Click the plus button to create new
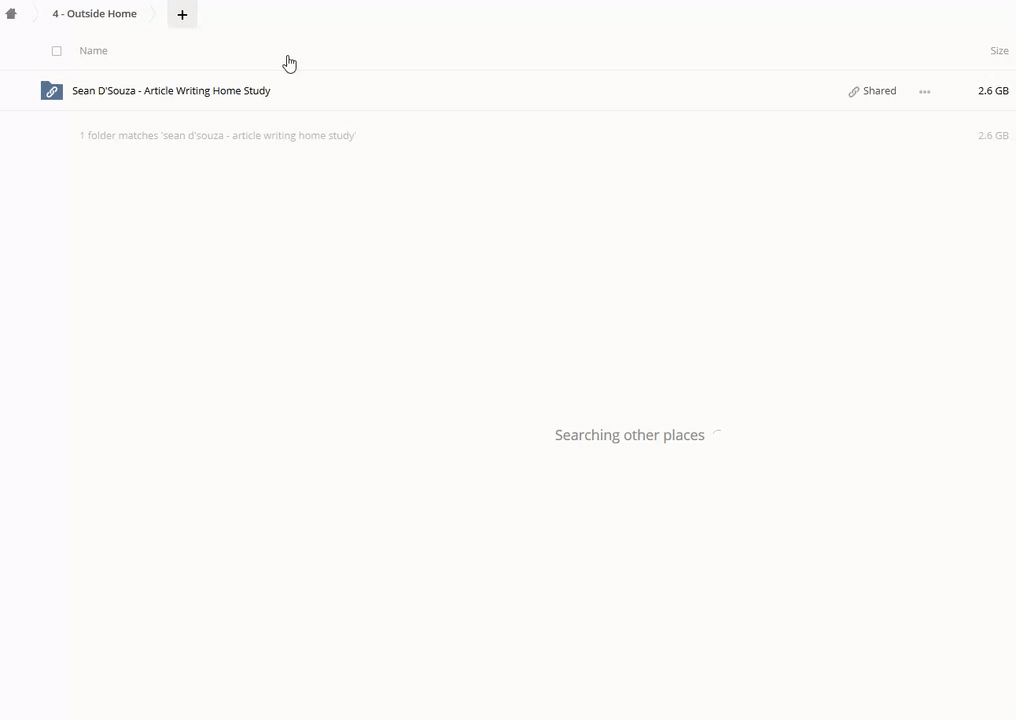This screenshot has height=720, width=1016. [182, 15]
